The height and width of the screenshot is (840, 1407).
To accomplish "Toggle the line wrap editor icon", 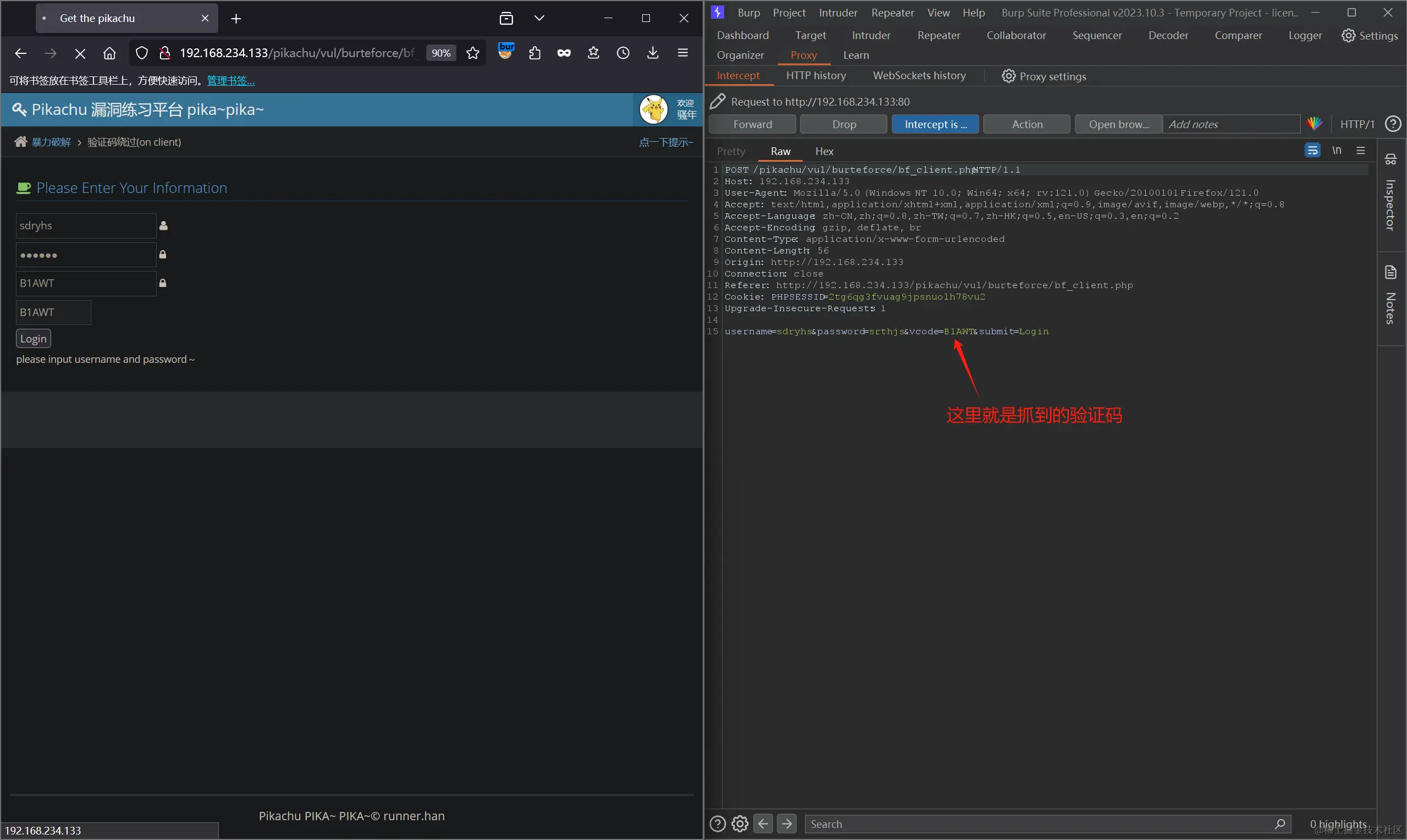I will (1312, 151).
